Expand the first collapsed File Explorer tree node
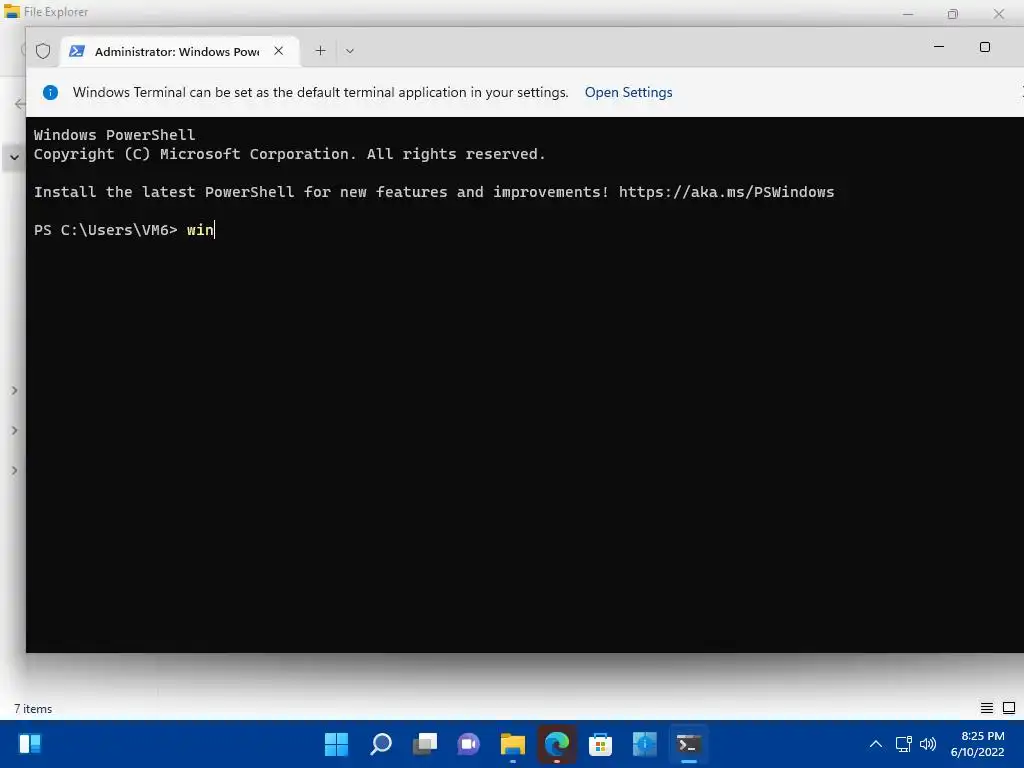The width and height of the screenshot is (1024, 768). tap(14, 391)
